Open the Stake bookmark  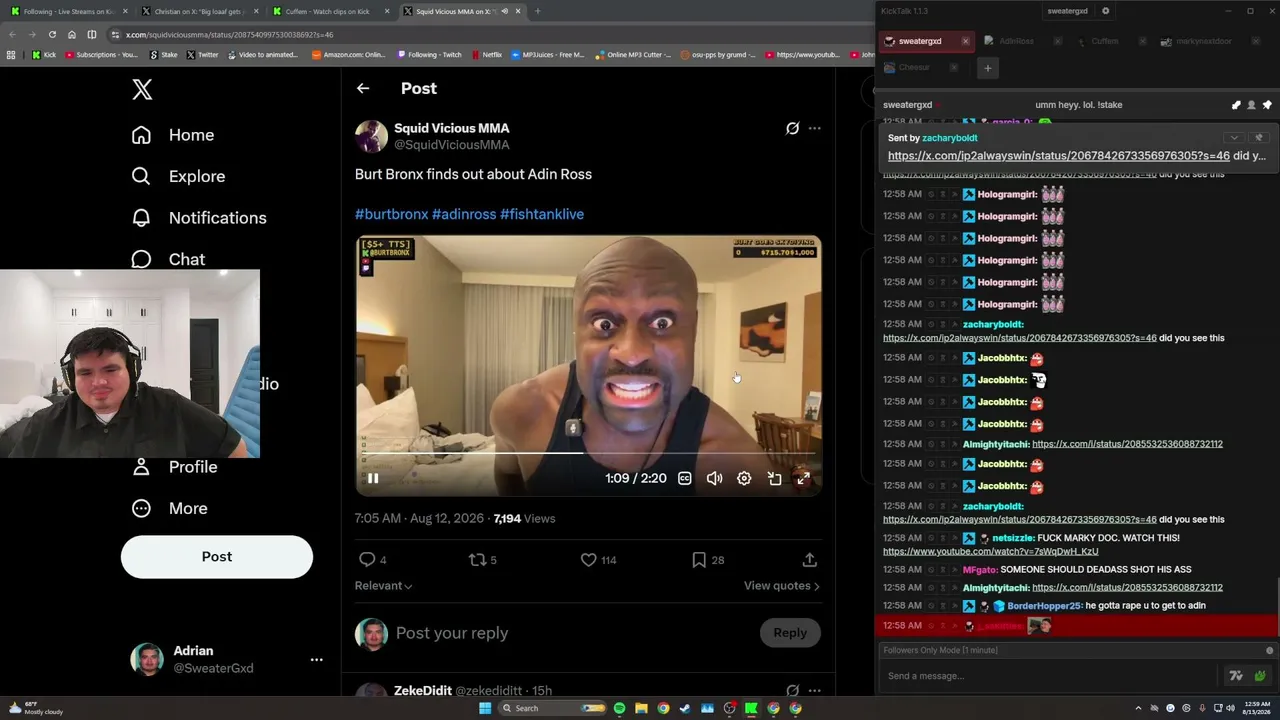pos(164,55)
